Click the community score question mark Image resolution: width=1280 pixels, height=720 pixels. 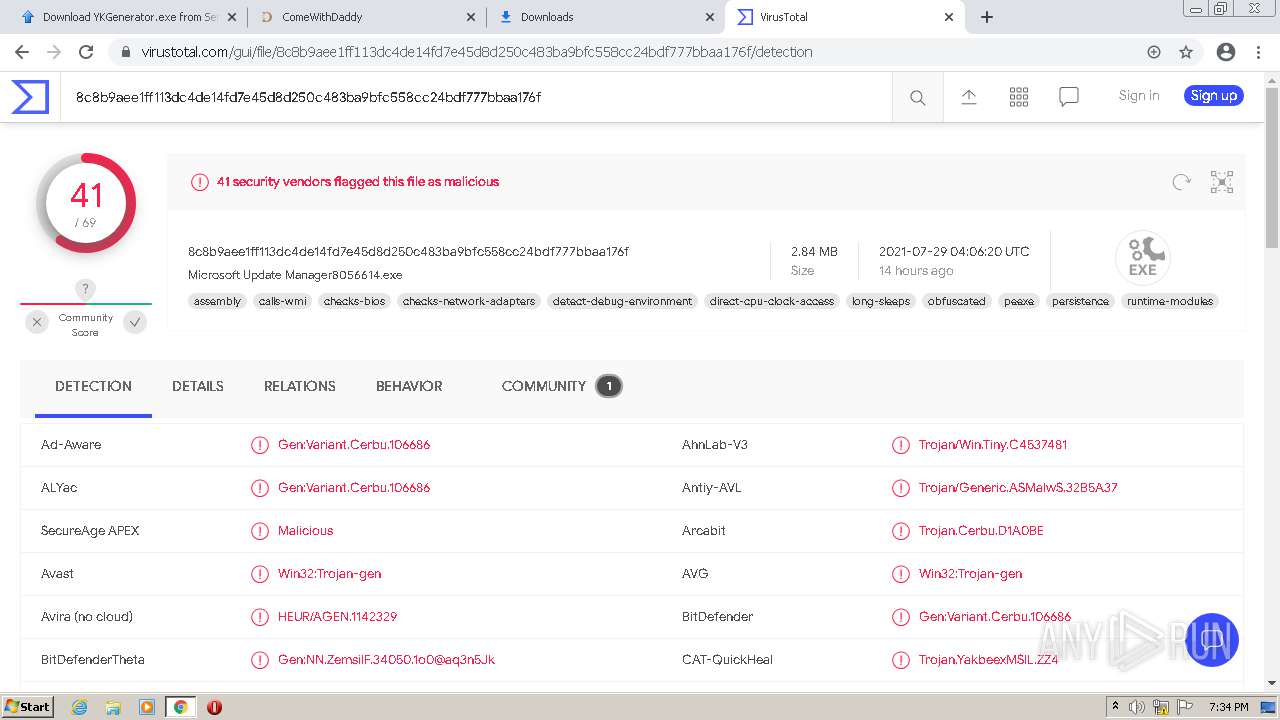tap(86, 290)
